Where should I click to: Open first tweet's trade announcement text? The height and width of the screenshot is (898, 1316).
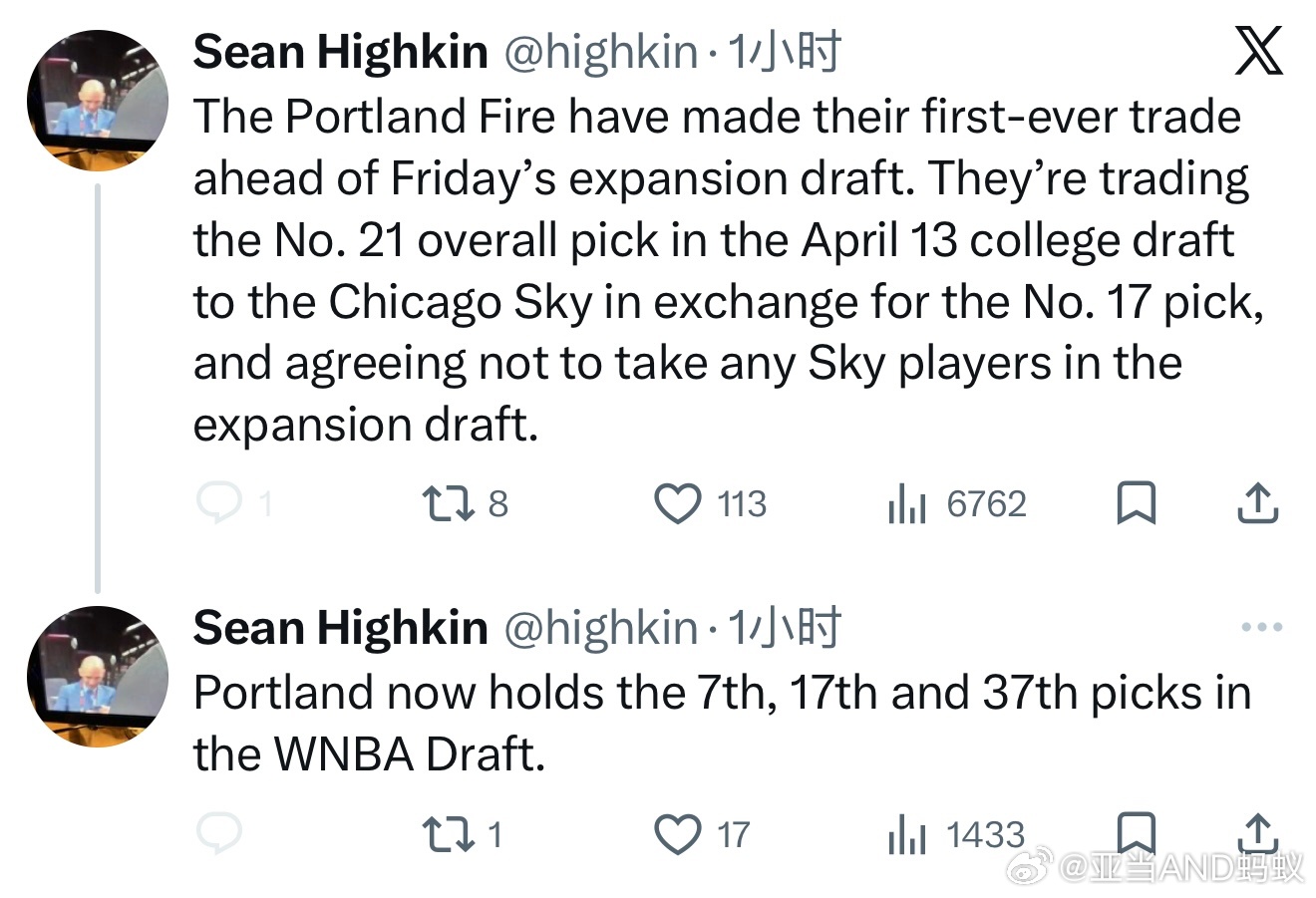(718, 271)
